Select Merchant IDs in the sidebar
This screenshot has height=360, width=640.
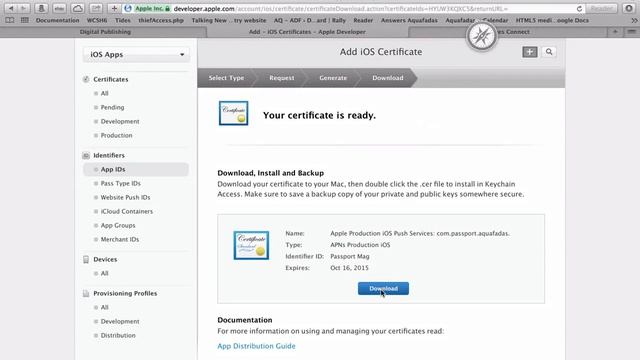point(120,239)
